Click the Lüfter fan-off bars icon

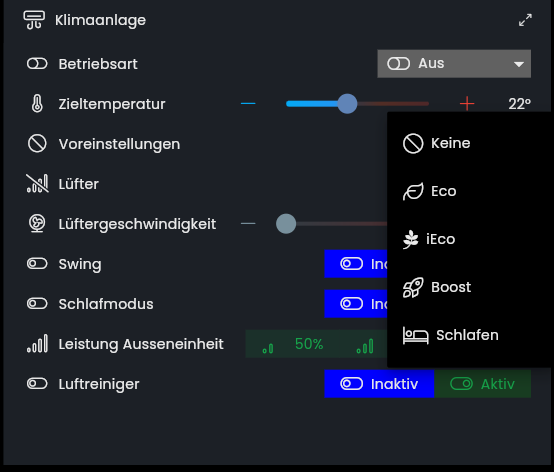[x=37, y=184]
